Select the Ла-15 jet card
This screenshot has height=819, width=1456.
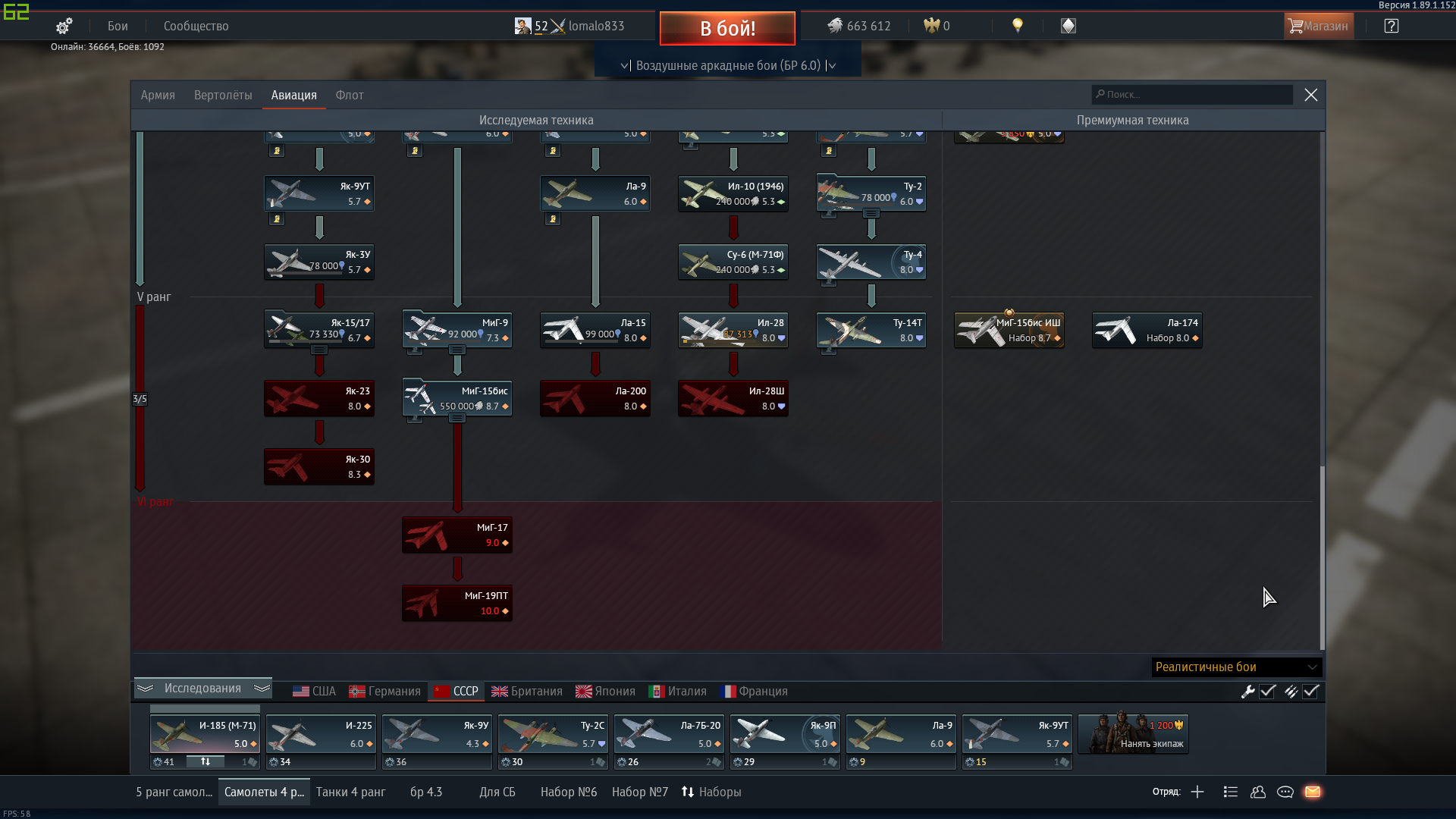coord(595,330)
